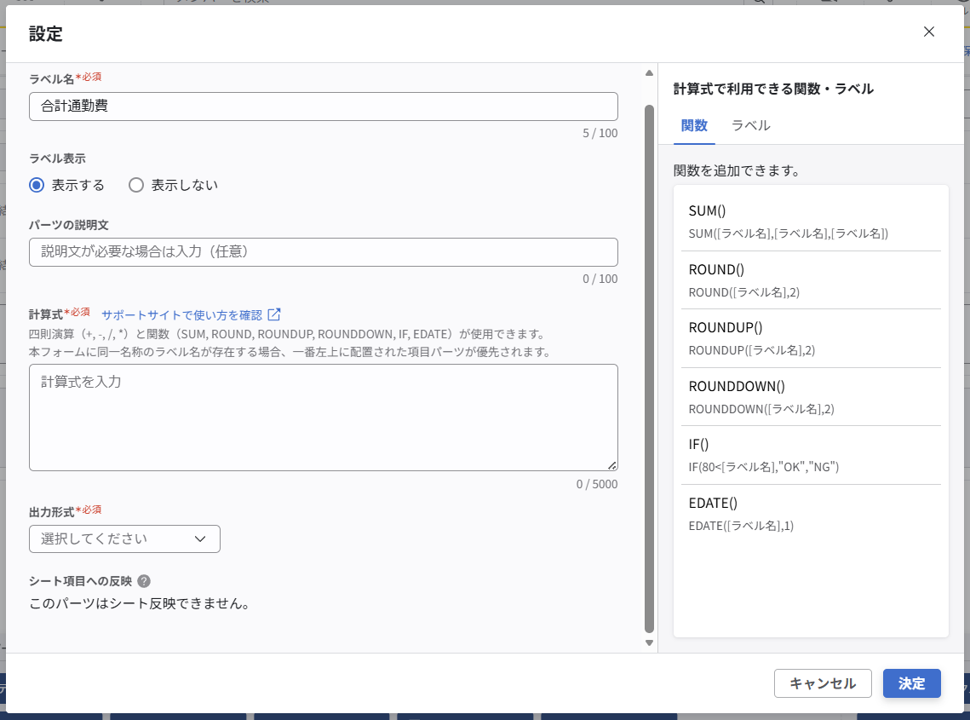Click the external link icon beside サポートサイト

(x=274, y=314)
